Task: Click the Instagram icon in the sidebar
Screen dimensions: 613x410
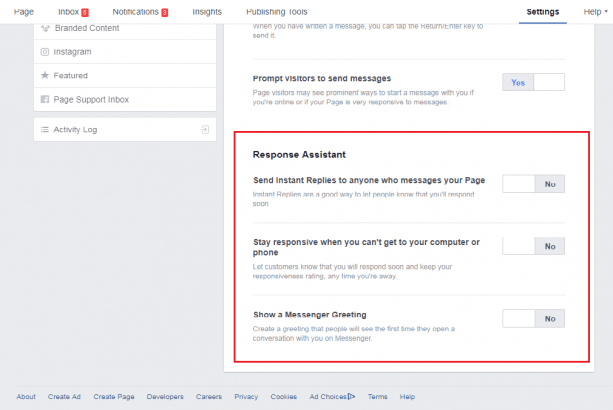Action: pos(44,51)
